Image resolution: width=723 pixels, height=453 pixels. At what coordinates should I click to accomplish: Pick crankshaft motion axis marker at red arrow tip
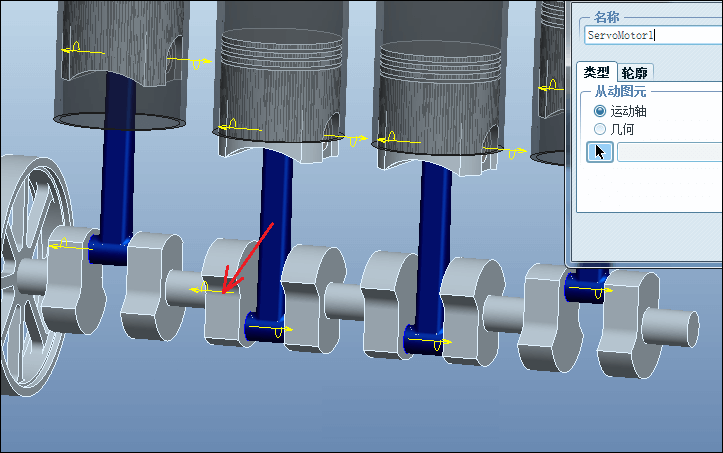(x=213, y=289)
